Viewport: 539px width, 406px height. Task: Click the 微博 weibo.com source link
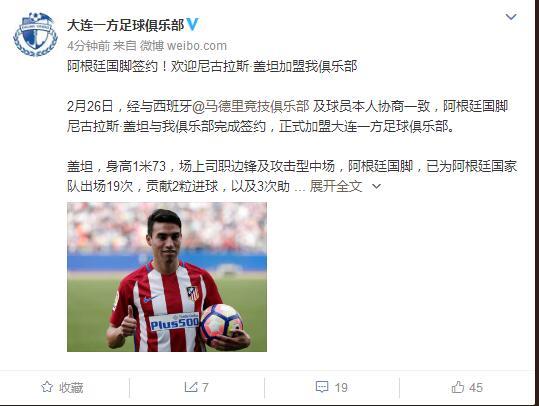pyautogui.click(x=183, y=46)
